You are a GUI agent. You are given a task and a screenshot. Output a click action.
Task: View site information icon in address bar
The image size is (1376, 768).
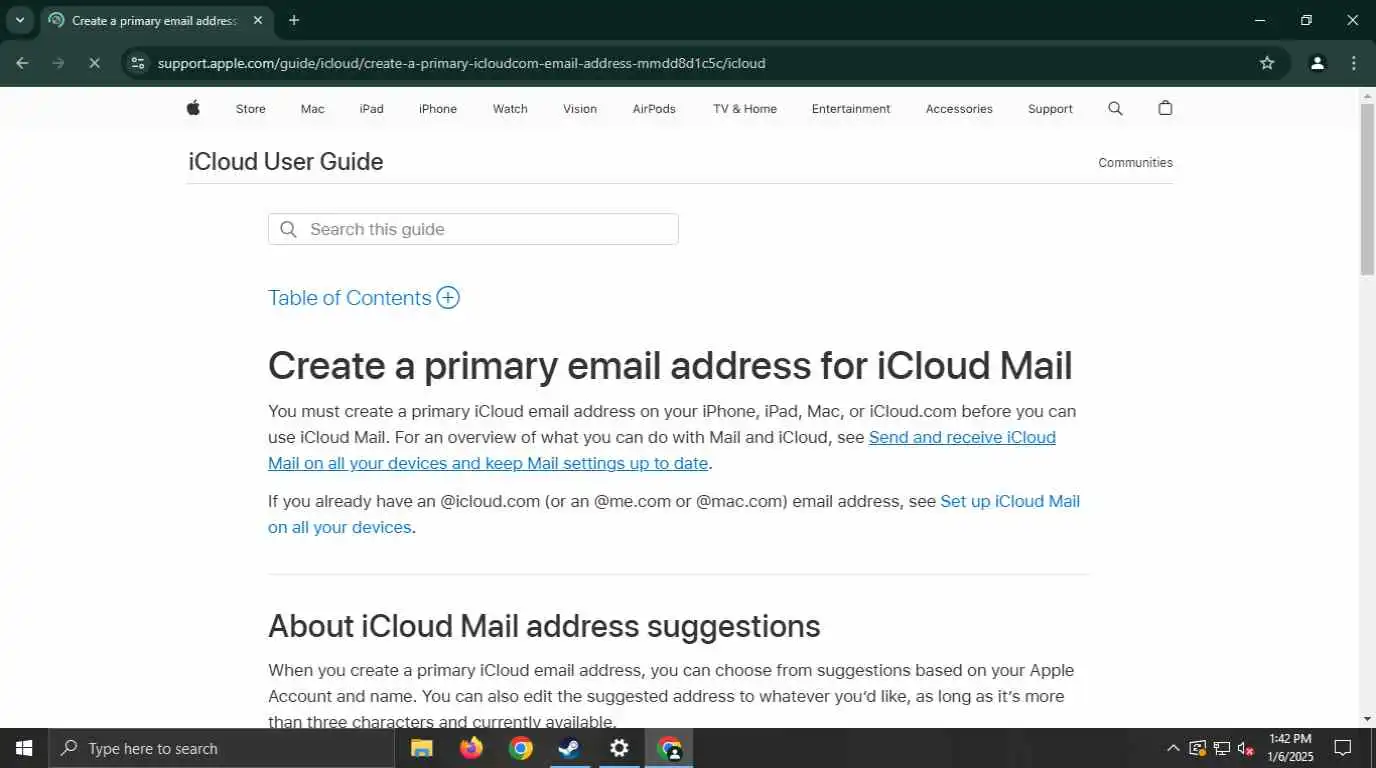[x=138, y=63]
